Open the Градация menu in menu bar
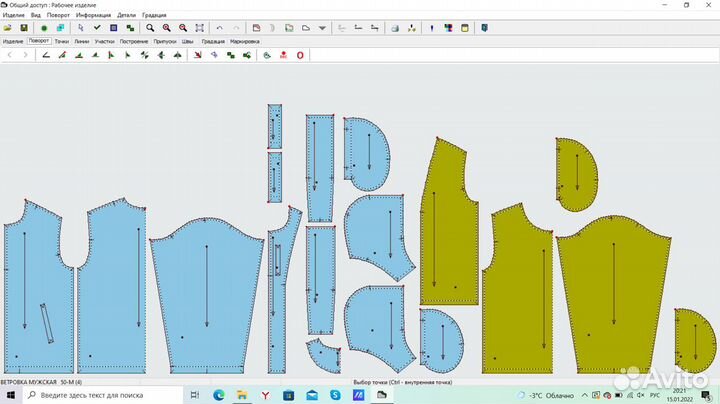 coord(154,15)
